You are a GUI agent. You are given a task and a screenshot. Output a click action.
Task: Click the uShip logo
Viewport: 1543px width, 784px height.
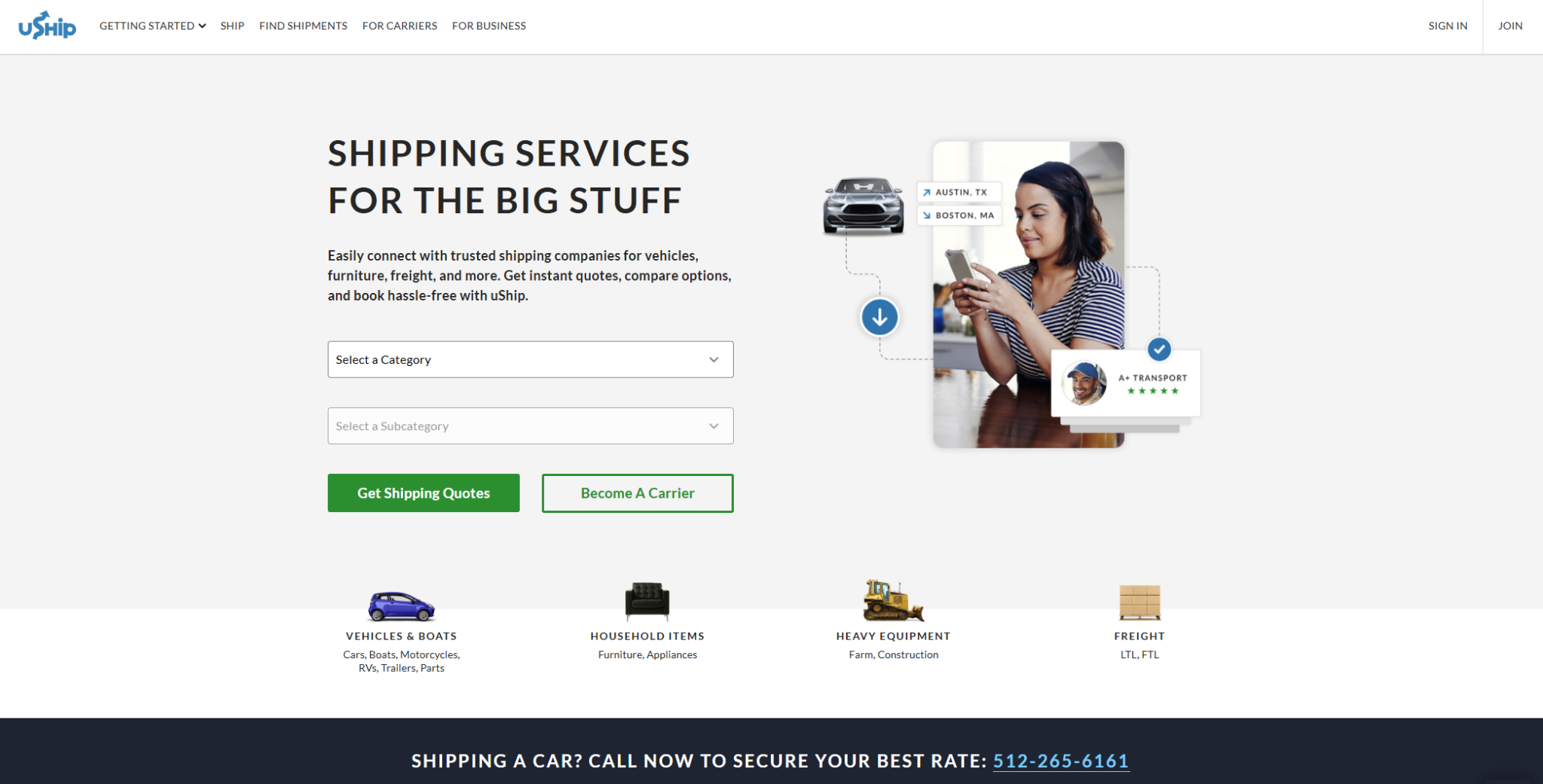47,26
